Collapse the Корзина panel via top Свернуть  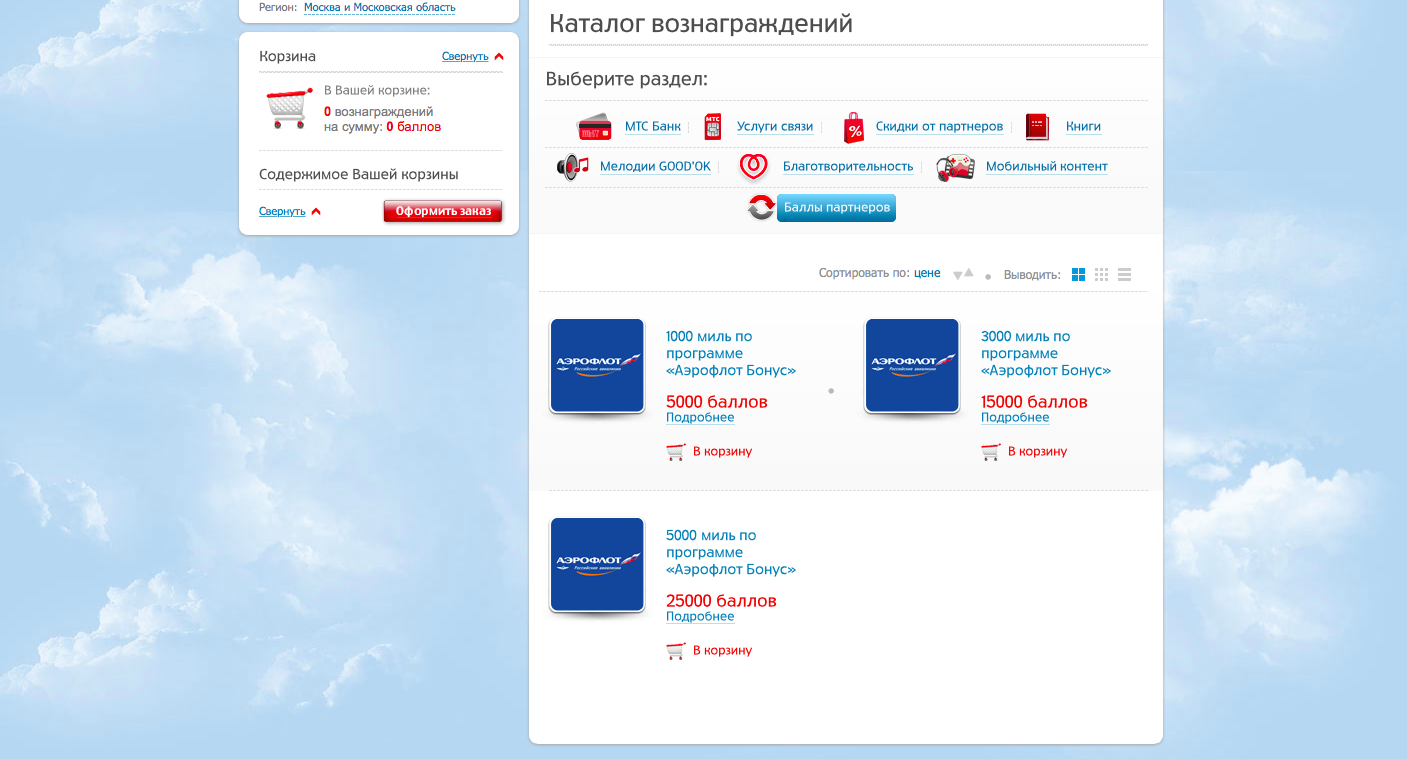(x=465, y=57)
